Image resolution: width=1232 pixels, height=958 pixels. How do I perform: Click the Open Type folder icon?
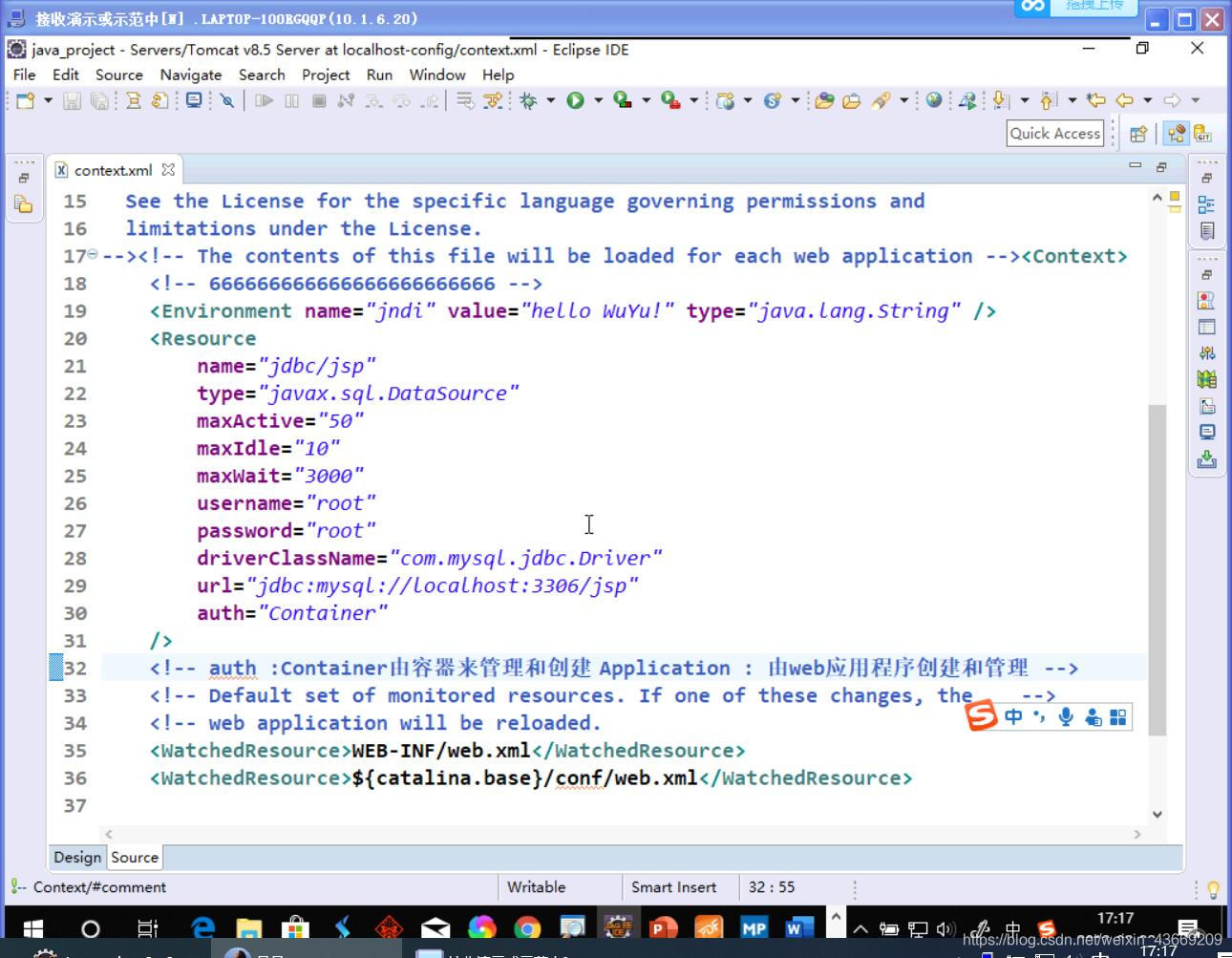tap(824, 100)
